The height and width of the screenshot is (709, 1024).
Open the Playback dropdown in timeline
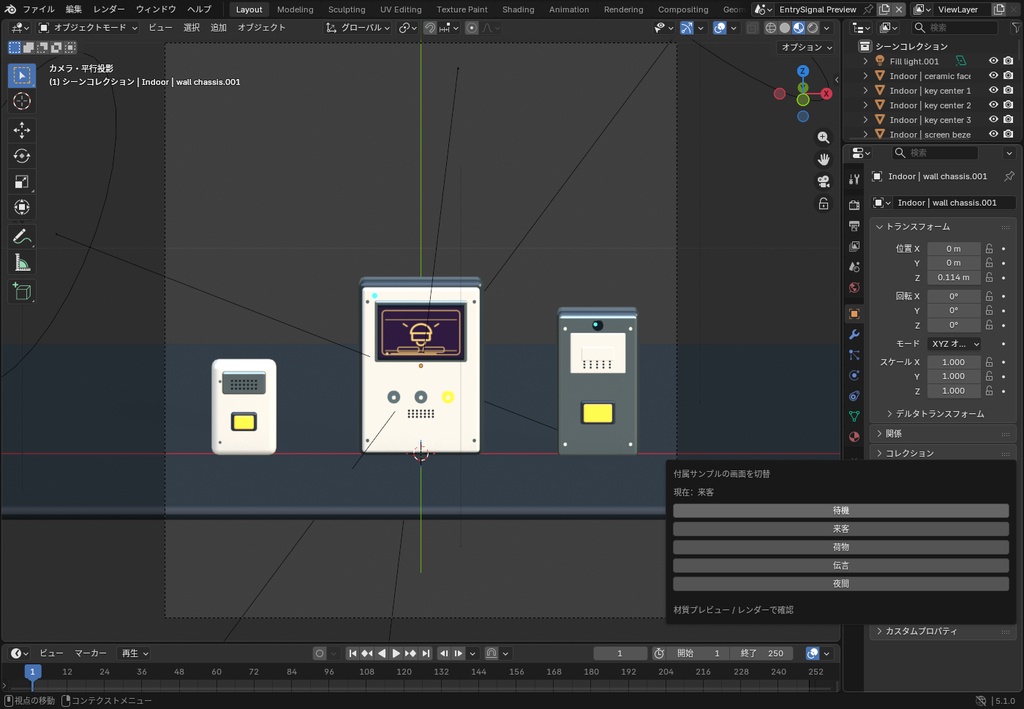[x=134, y=654]
